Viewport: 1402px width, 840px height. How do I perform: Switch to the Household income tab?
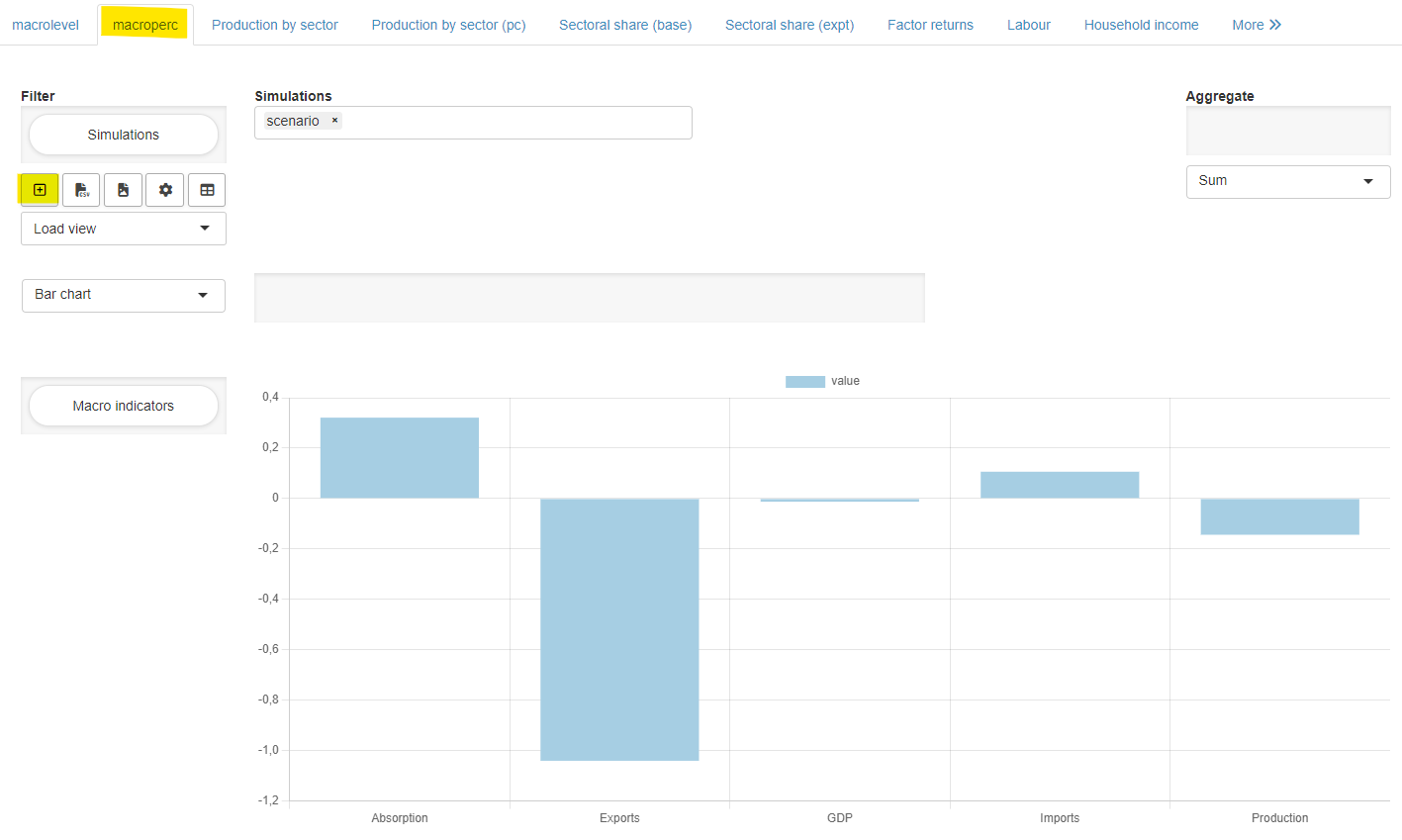coord(1141,24)
